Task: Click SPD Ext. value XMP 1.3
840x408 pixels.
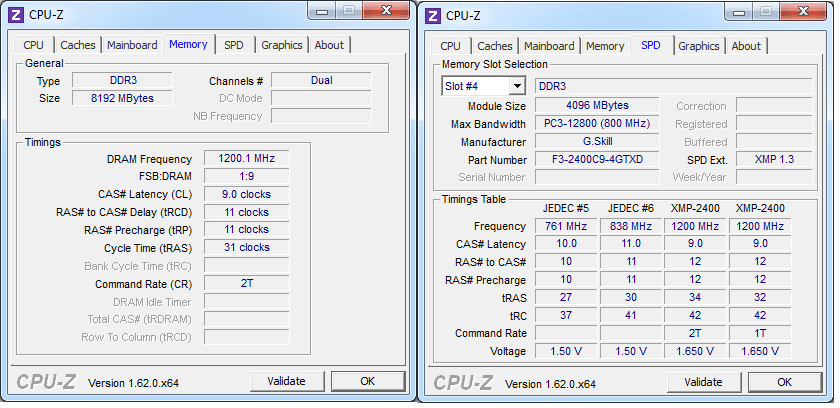Action: [774, 160]
